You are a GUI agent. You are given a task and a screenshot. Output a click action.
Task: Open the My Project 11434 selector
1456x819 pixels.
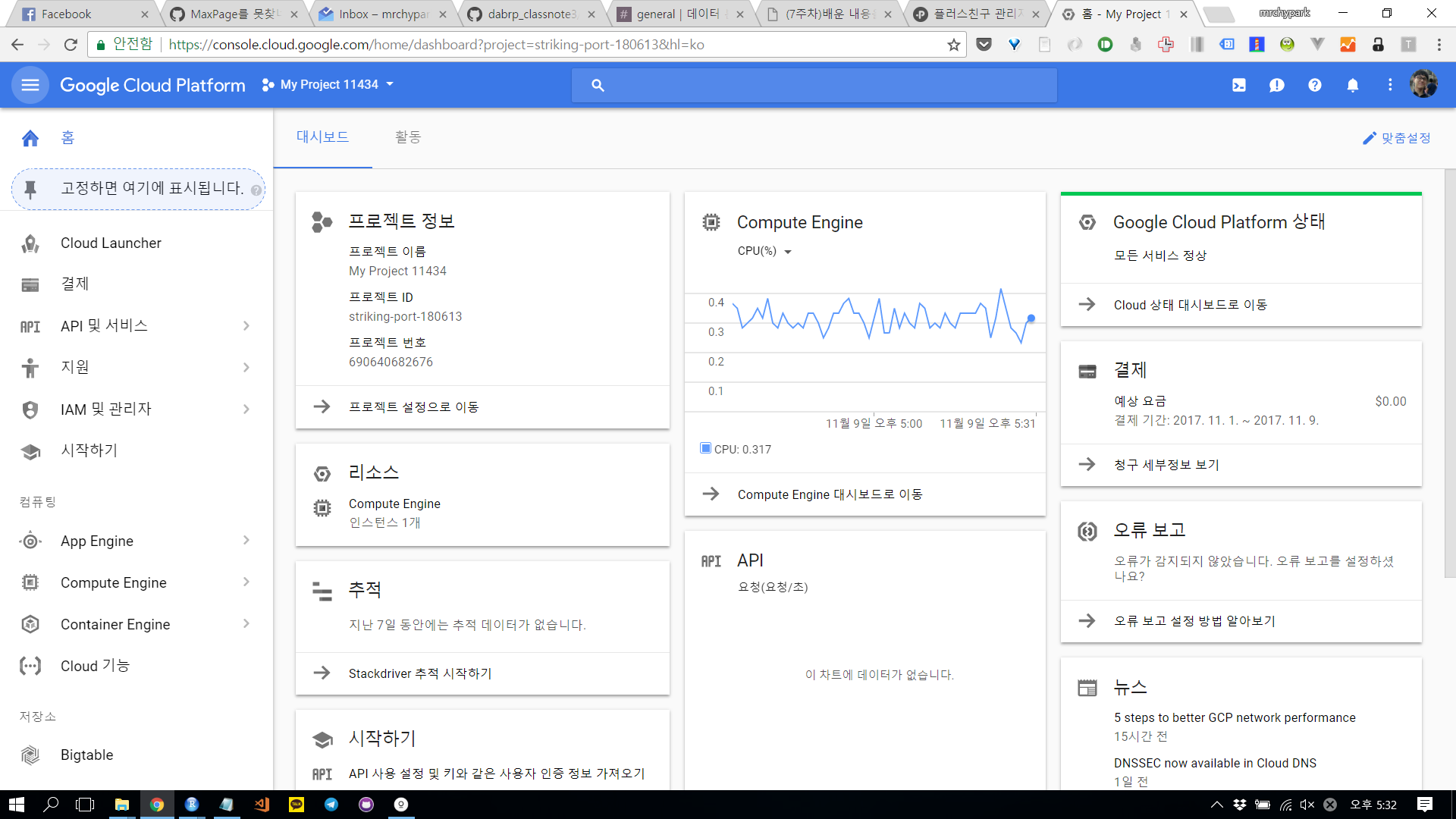pyautogui.click(x=328, y=85)
